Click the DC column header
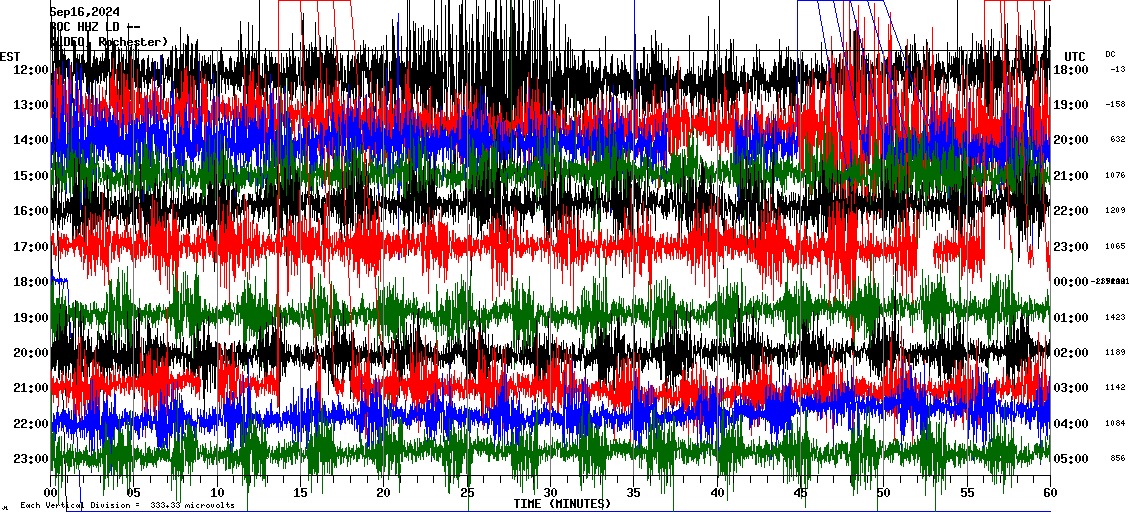The image size is (1130, 519). [1110, 54]
